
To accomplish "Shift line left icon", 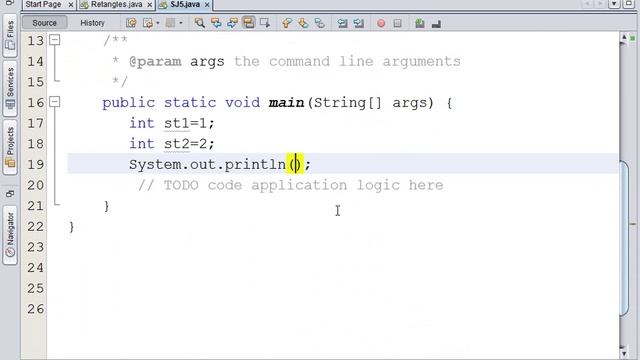I will click(x=342, y=23).
